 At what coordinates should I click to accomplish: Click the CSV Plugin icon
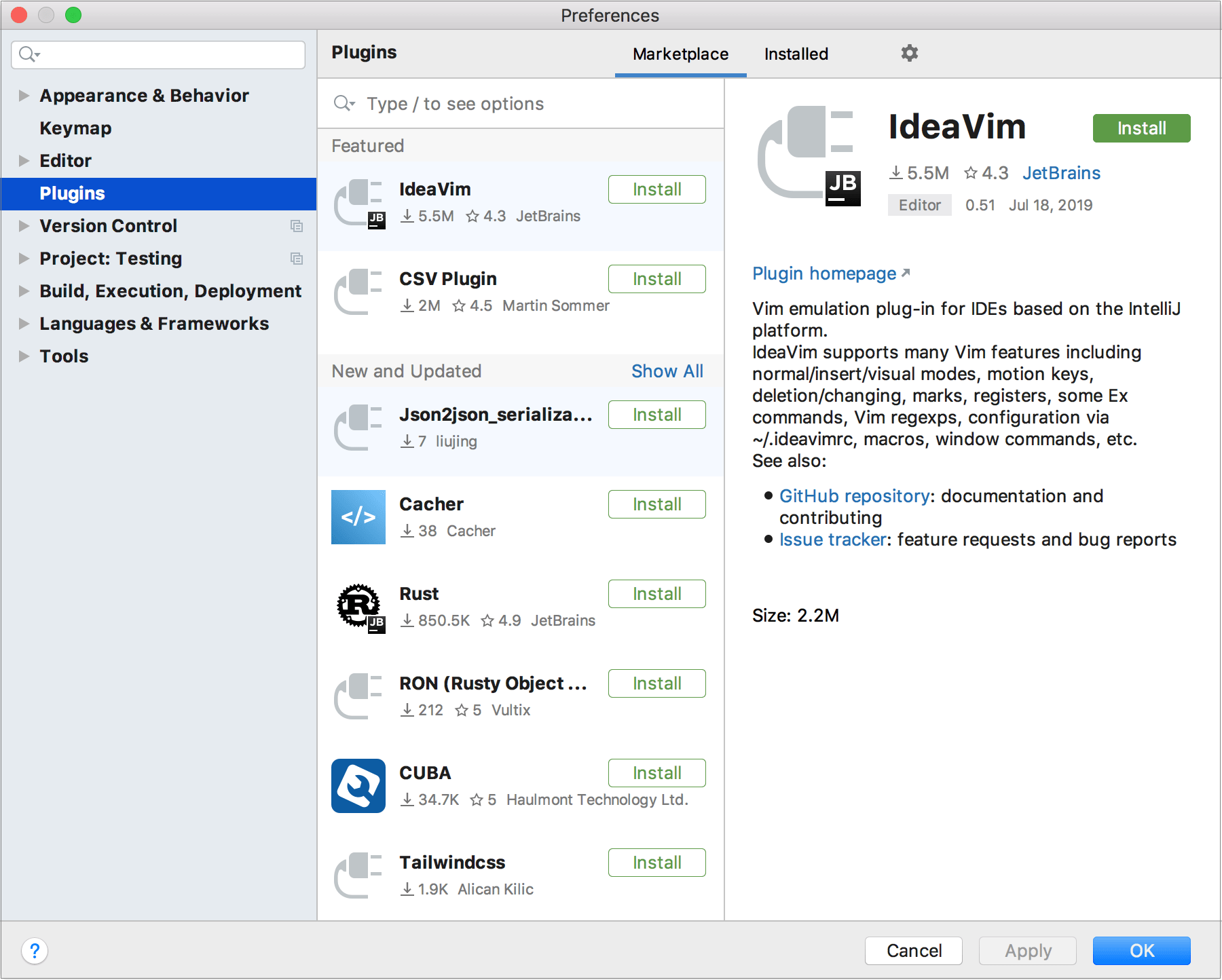[x=358, y=291]
